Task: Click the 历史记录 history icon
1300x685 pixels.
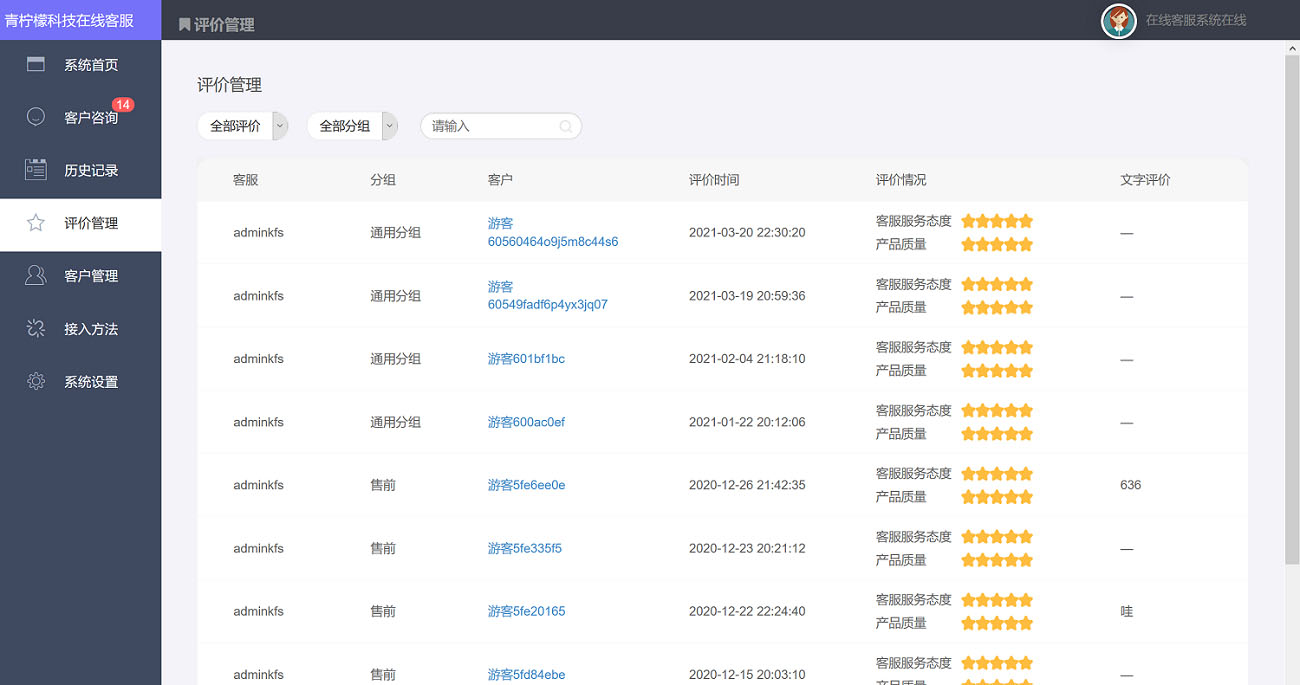Action: pos(35,170)
